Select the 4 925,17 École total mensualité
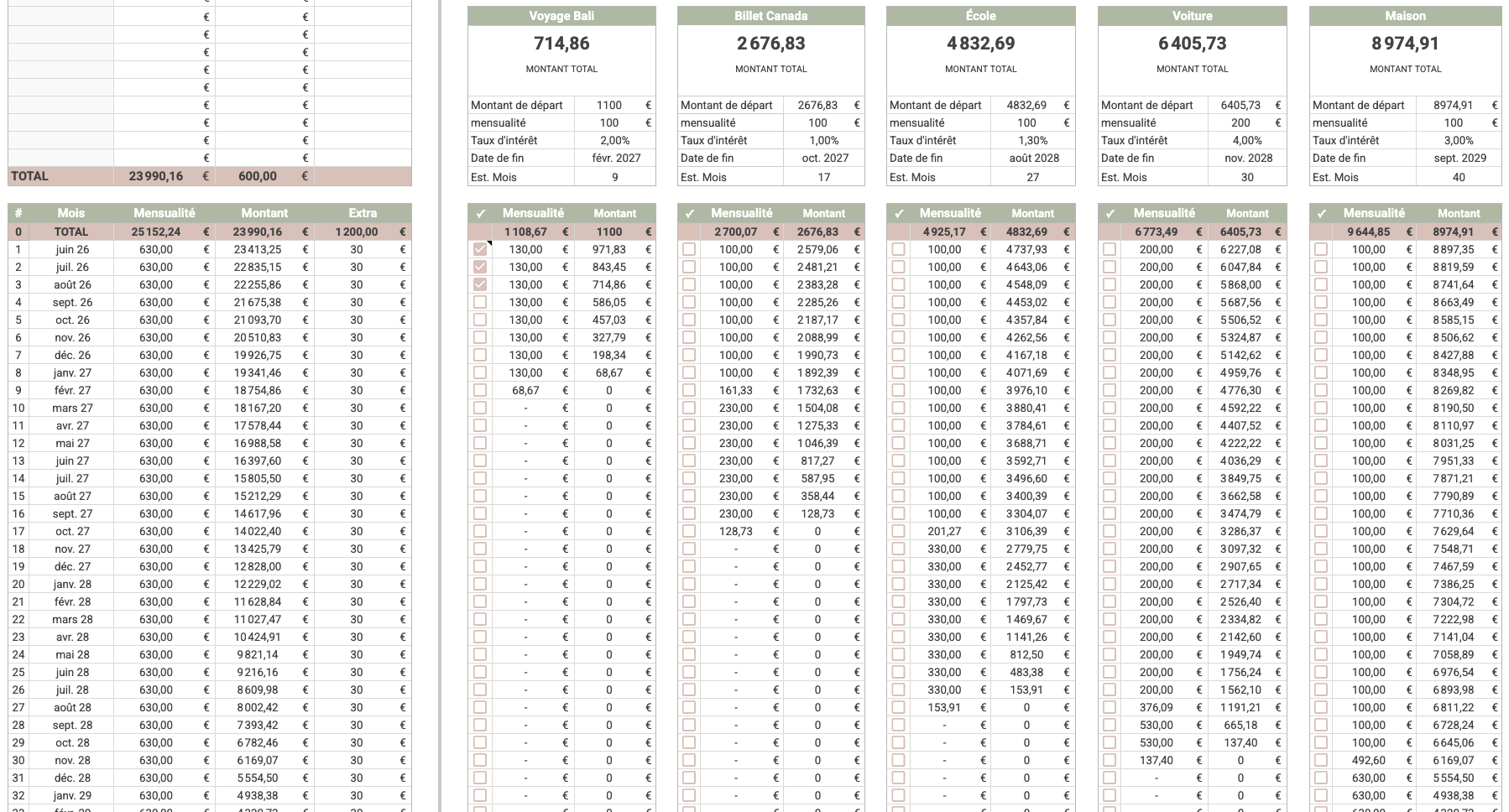Image resolution: width=1509 pixels, height=812 pixels. tap(943, 232)
